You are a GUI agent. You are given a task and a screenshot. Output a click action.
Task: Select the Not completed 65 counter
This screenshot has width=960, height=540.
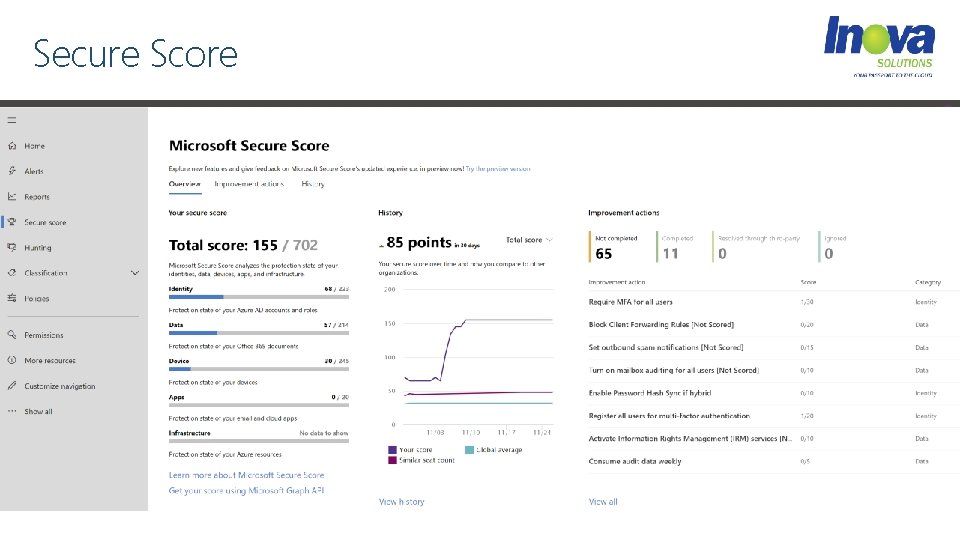615,247
